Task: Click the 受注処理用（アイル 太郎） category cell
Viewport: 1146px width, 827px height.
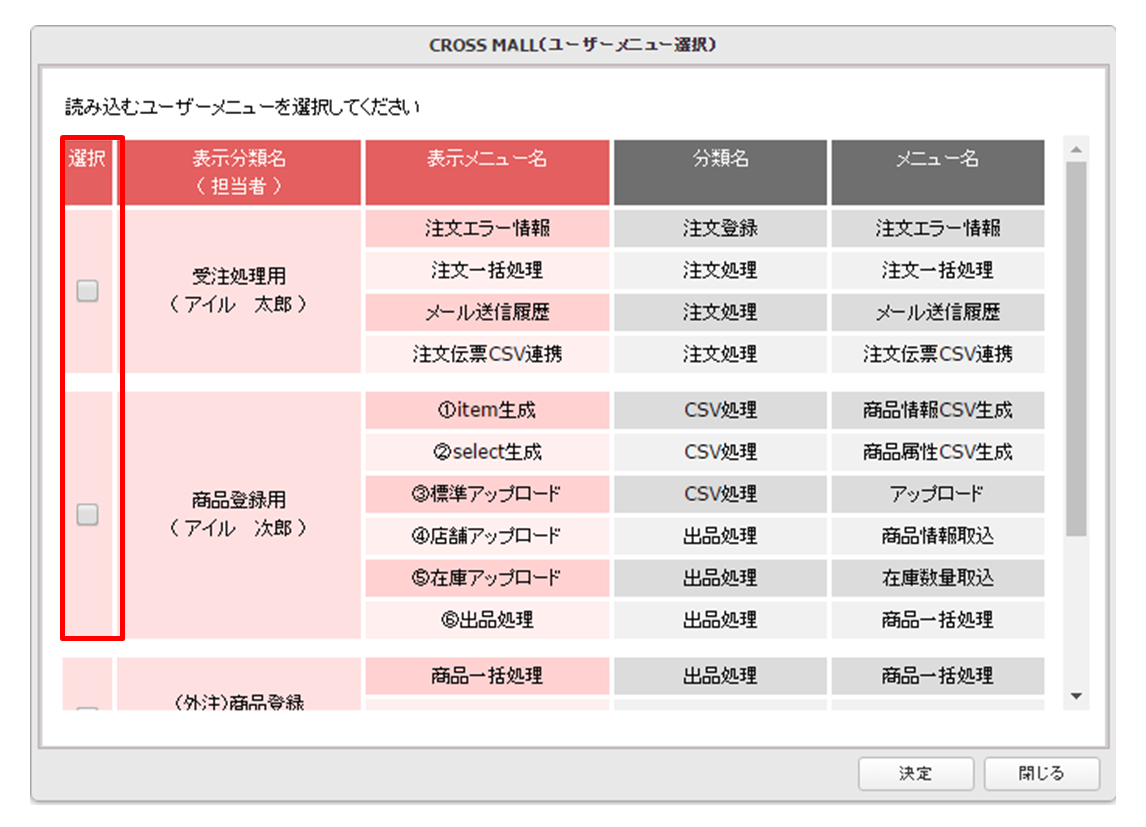Action: click(x=239, y=291)
